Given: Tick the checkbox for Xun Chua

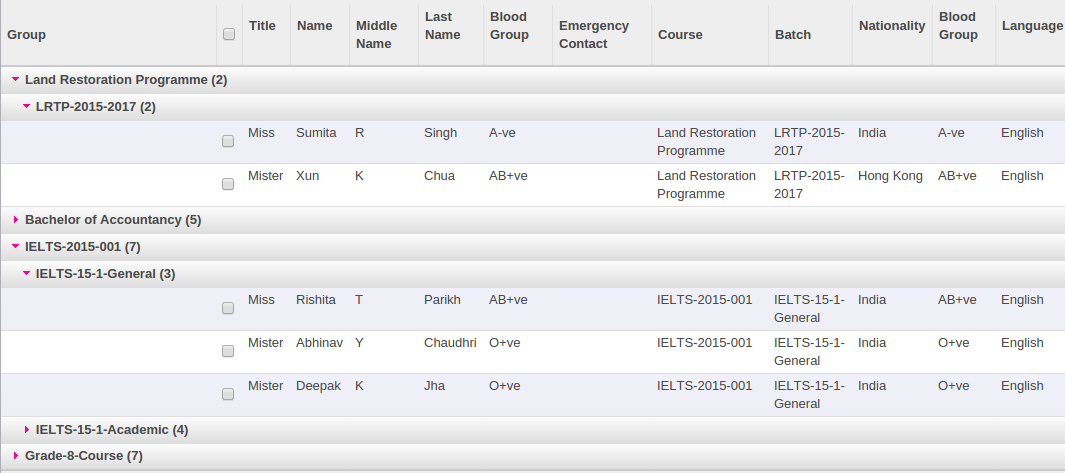Looking at the screenshot, I should click(x=228, y=185).
